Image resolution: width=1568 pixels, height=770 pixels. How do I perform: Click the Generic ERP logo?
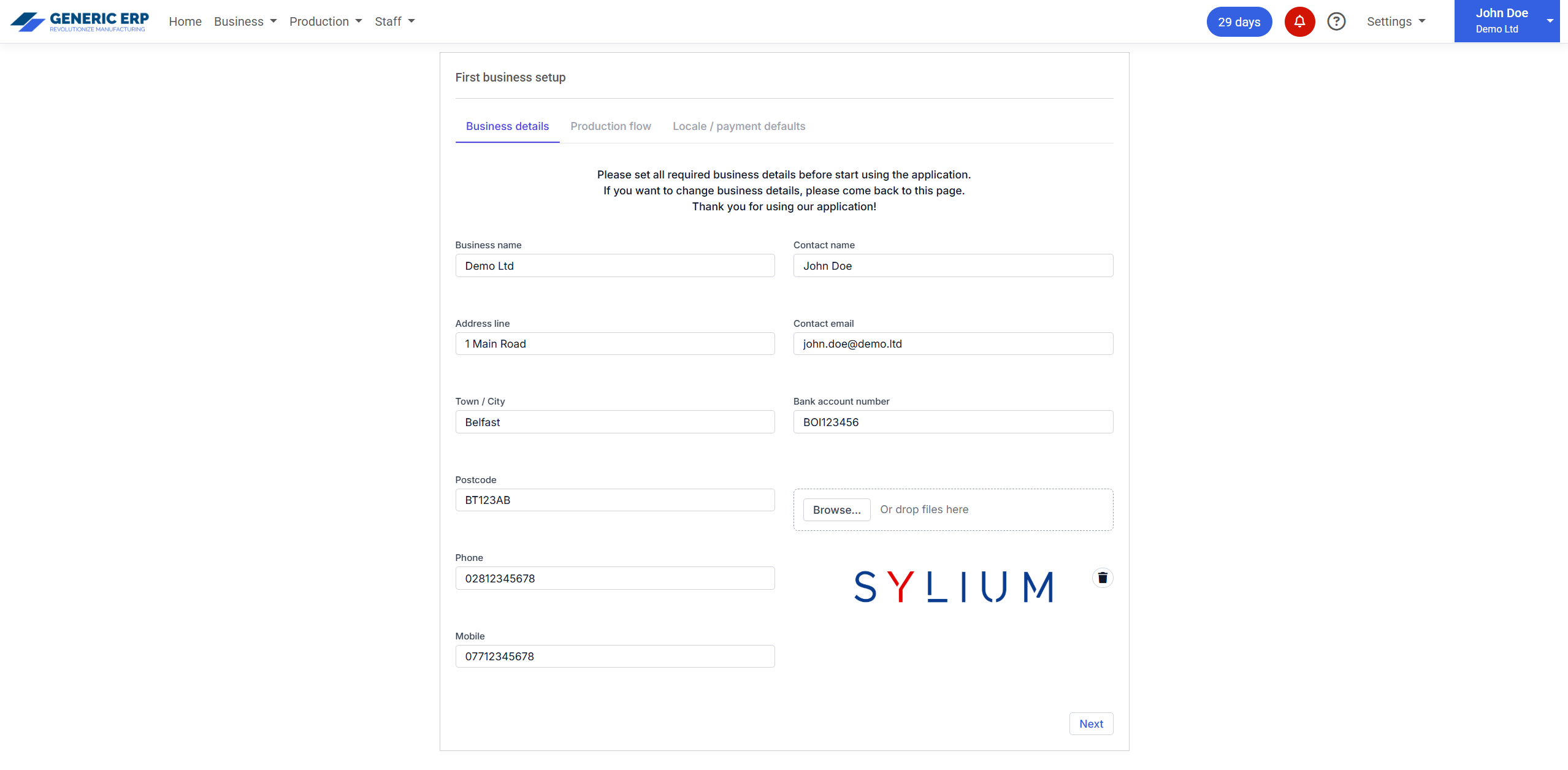(80, 21)
